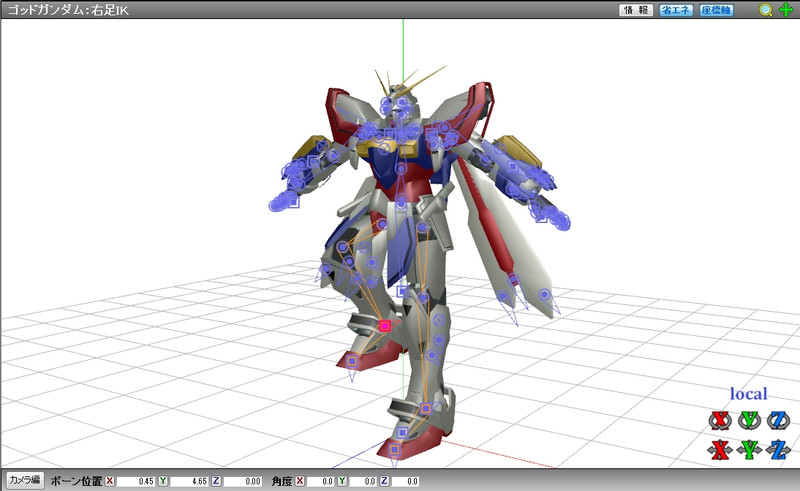This screenshot has width=800, height=491.
Task: Click the Y icon in the 角度 group
Action: [x=342, y=481]
